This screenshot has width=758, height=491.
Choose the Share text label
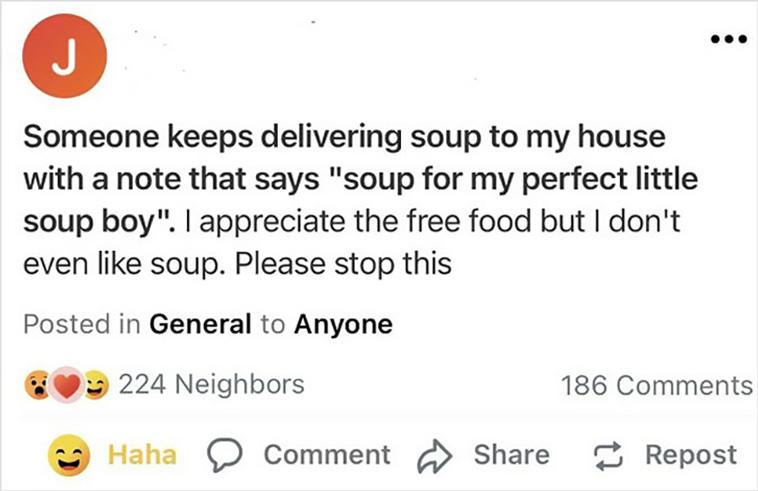[x=511, y=455]
